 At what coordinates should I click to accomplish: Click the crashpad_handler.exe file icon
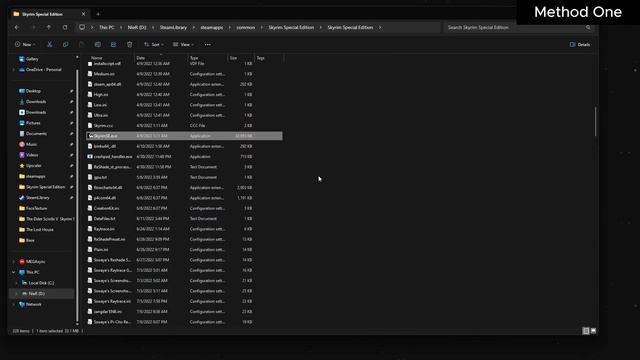[x=90, y=156]
